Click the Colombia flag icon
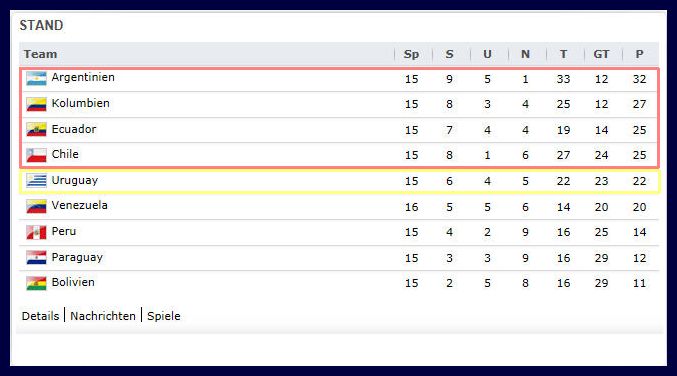This screenshot has width=677, height=376. tap(36, 104)
